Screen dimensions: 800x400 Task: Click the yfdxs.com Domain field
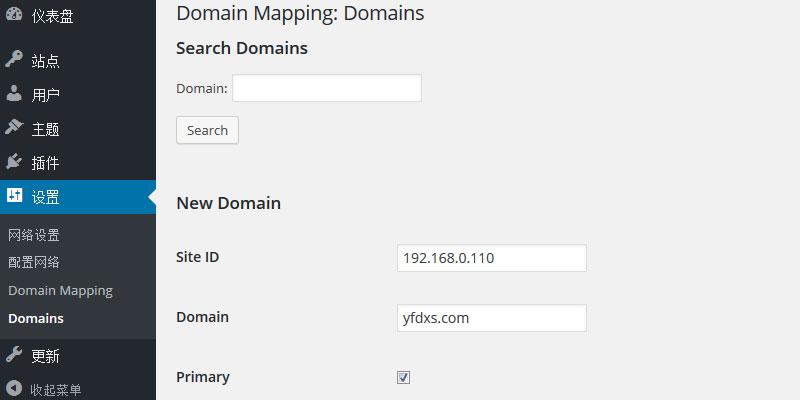tap(492, 318)
